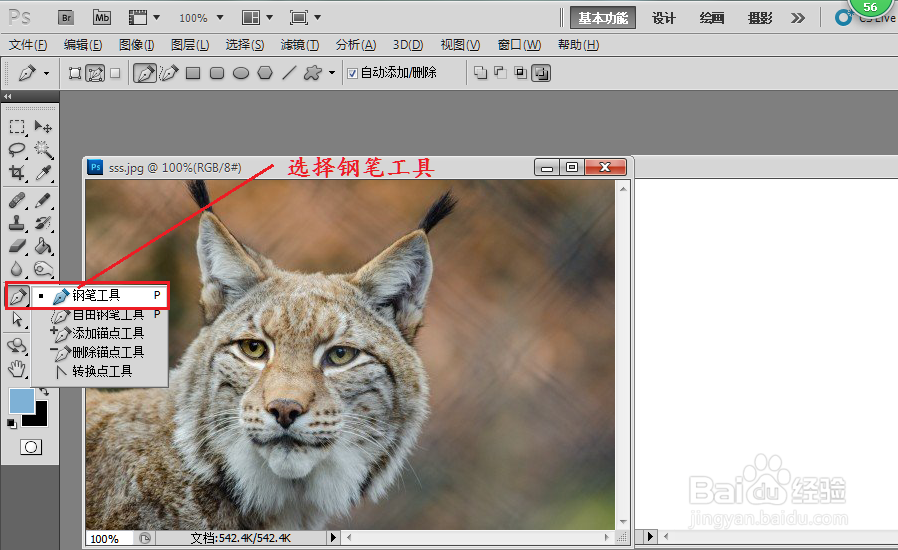The width and height of the screenshot is (898, 550).
Task: Open shape geometry options dropdown arrow
Action: tap(332, 73)
